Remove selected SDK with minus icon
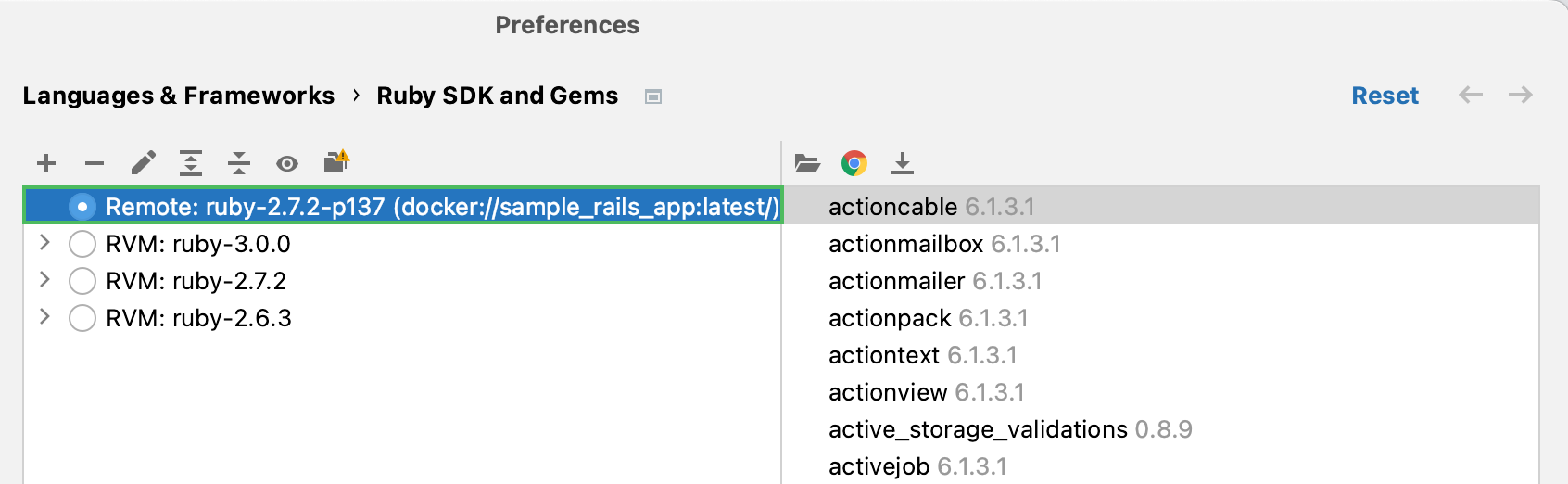1568x484 pixels. (95, 164)
